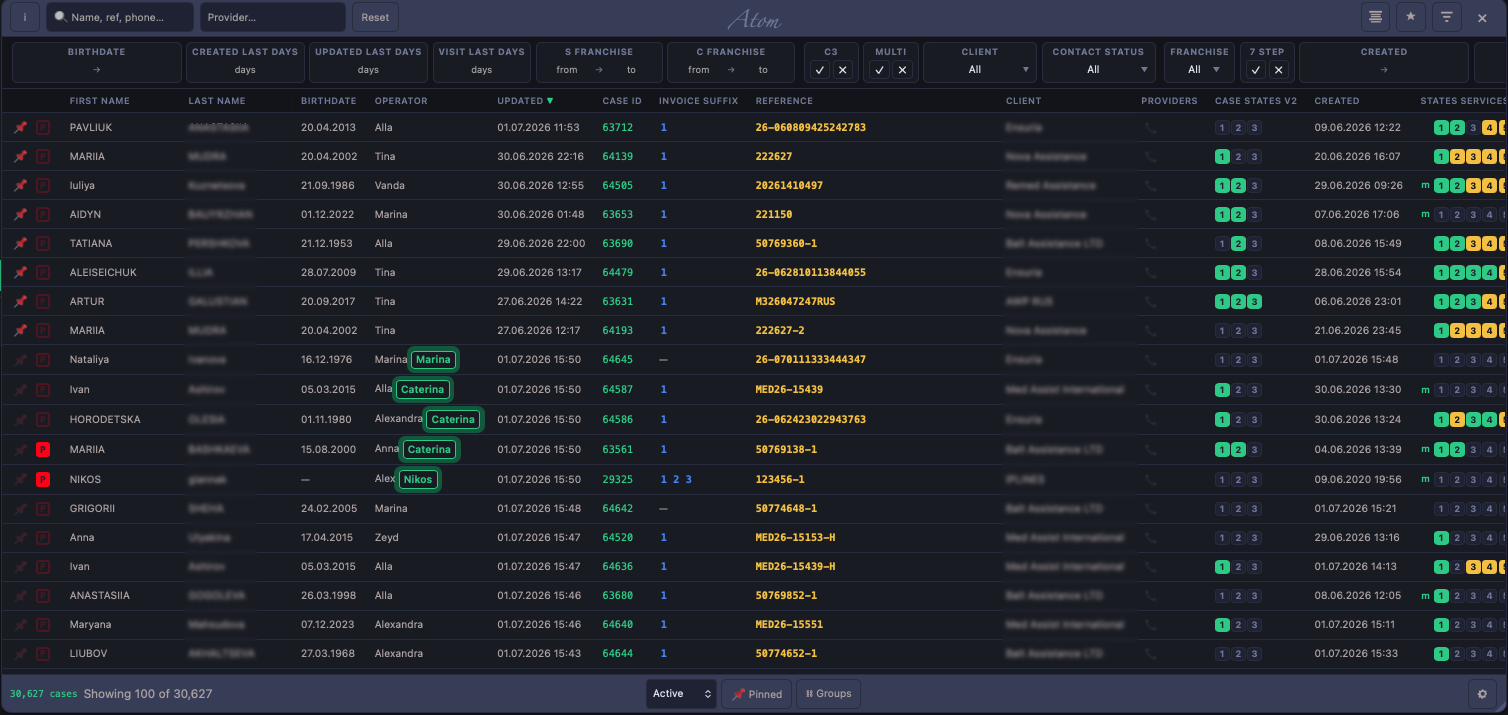Unpin the Iuliya case row
The height and width of the screenshot is (715, 1508).
pyautogui.click(x=21, y=186)
